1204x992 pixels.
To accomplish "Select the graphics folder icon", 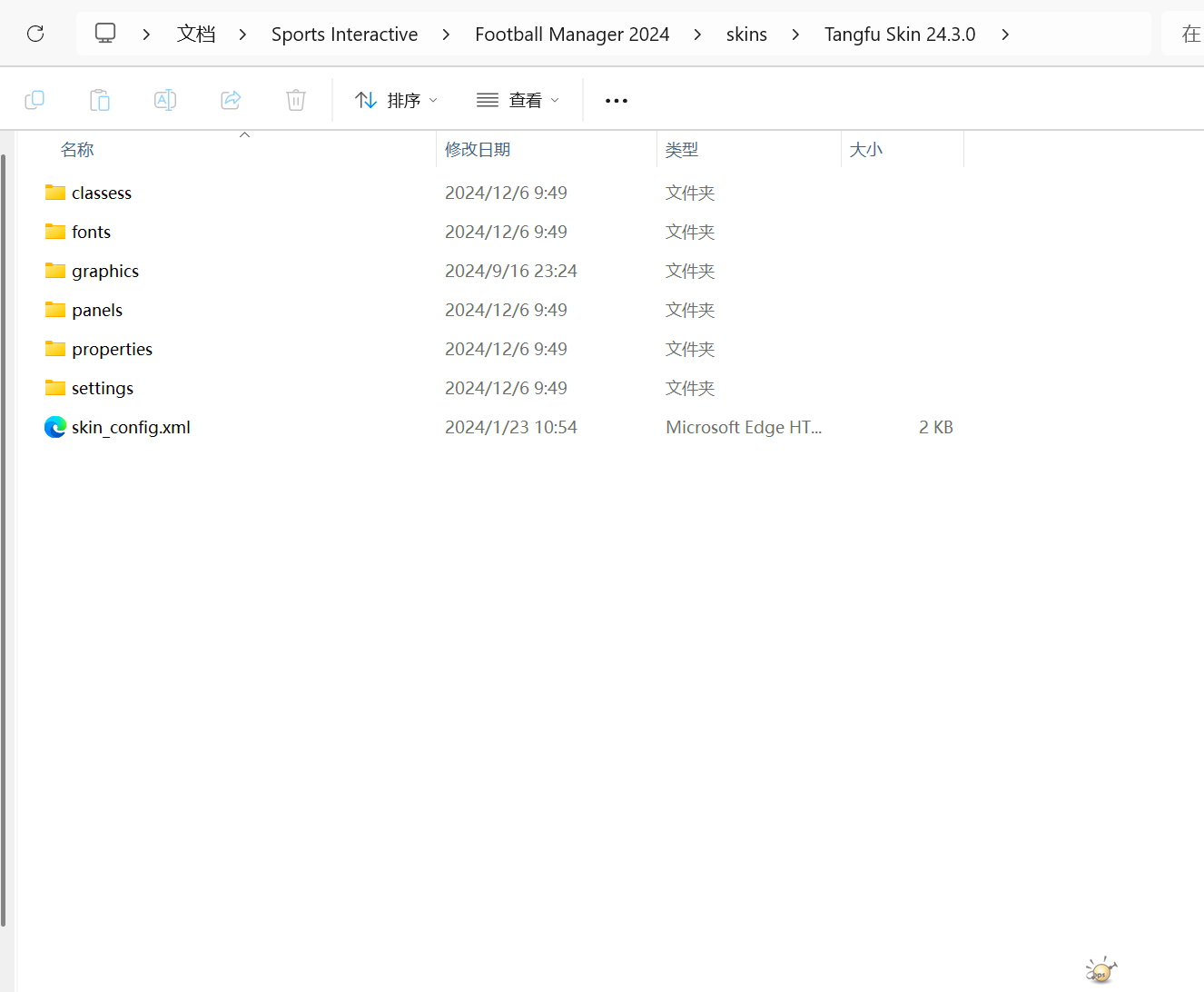I will (55, 271).
